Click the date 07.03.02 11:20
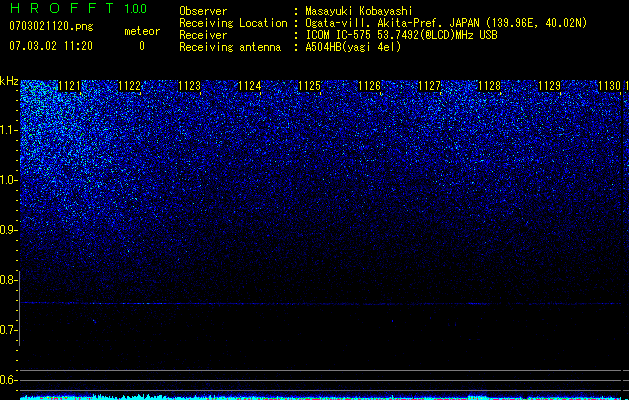Image resolution: width=629 pixels, height=400 pixels. 51,46
